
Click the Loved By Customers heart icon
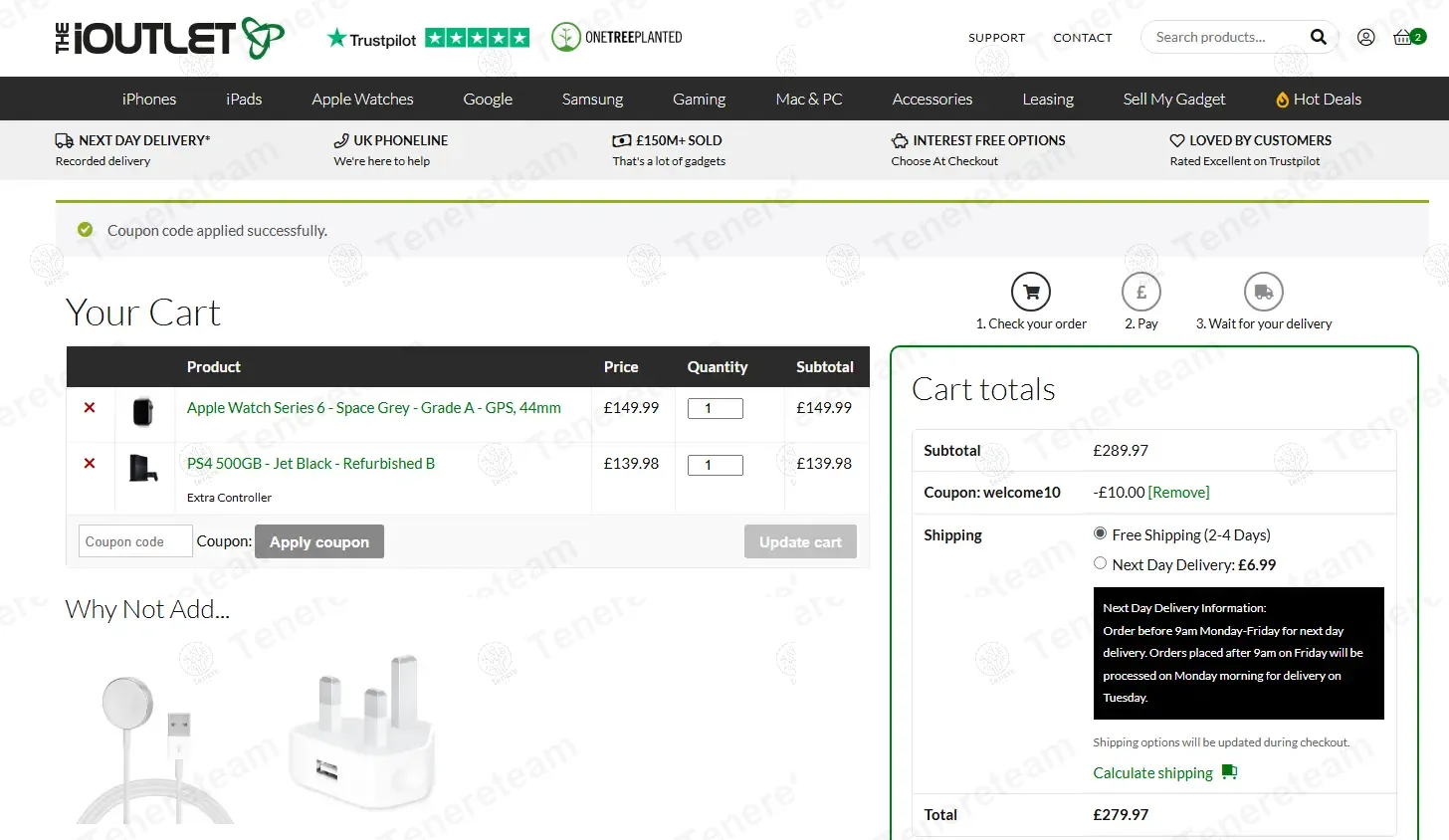[x=1177, y=140]
